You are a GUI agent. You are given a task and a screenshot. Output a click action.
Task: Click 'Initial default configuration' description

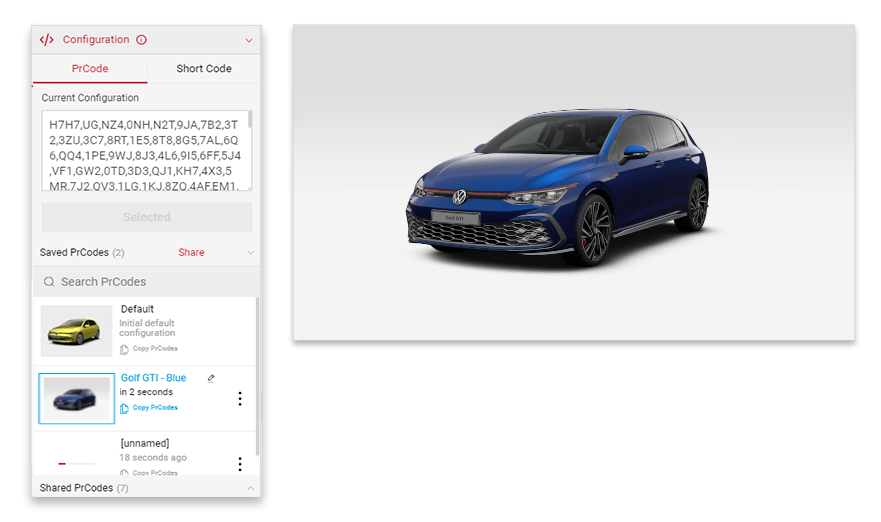point(147,328)
